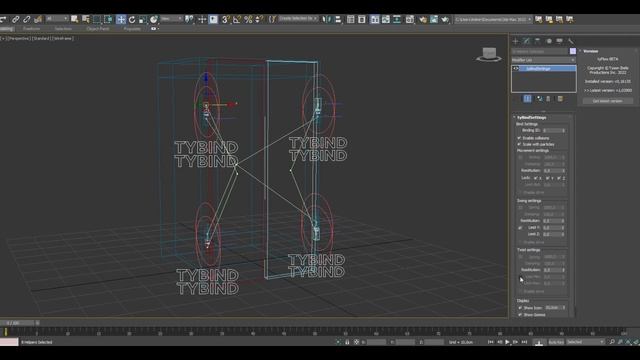Open the Modifier List dropdown

[x=543, y=60]
